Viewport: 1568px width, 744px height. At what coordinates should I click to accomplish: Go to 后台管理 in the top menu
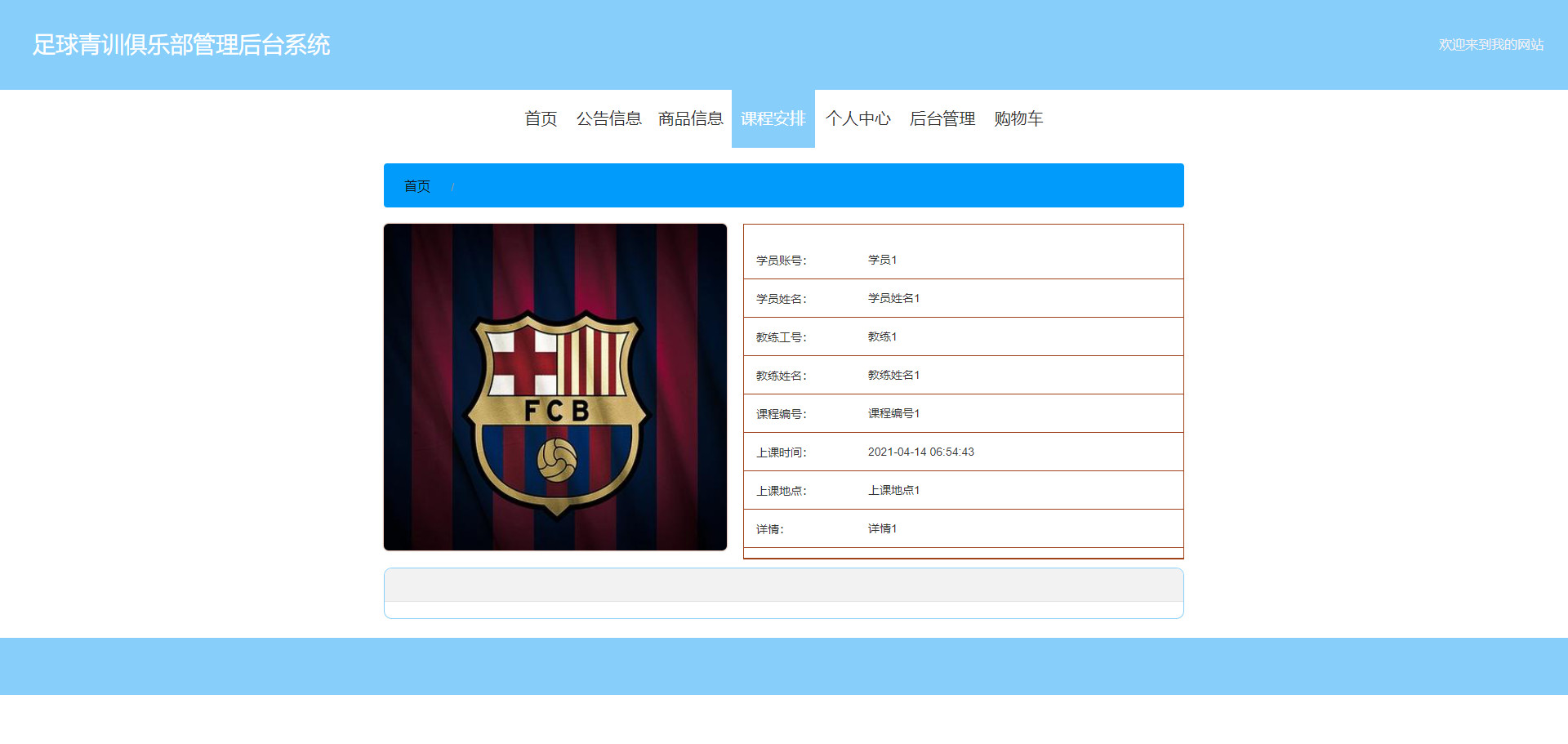coord(942,118)
